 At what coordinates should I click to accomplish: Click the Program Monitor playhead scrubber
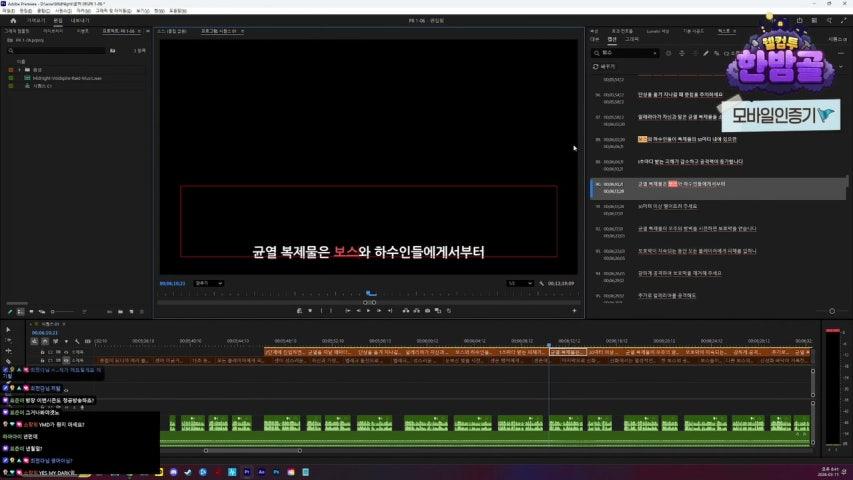click(369, 293)
